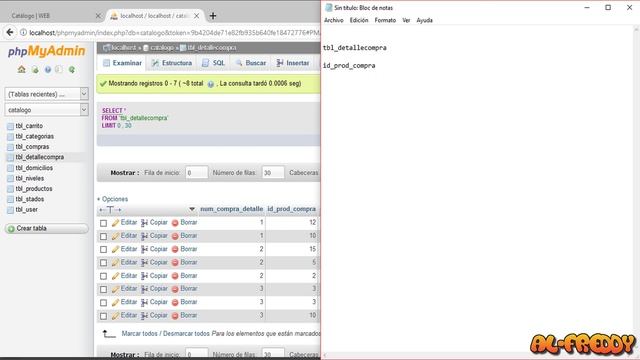Check the second row with num_compra_detalle 3

click(x=103, y=303)
